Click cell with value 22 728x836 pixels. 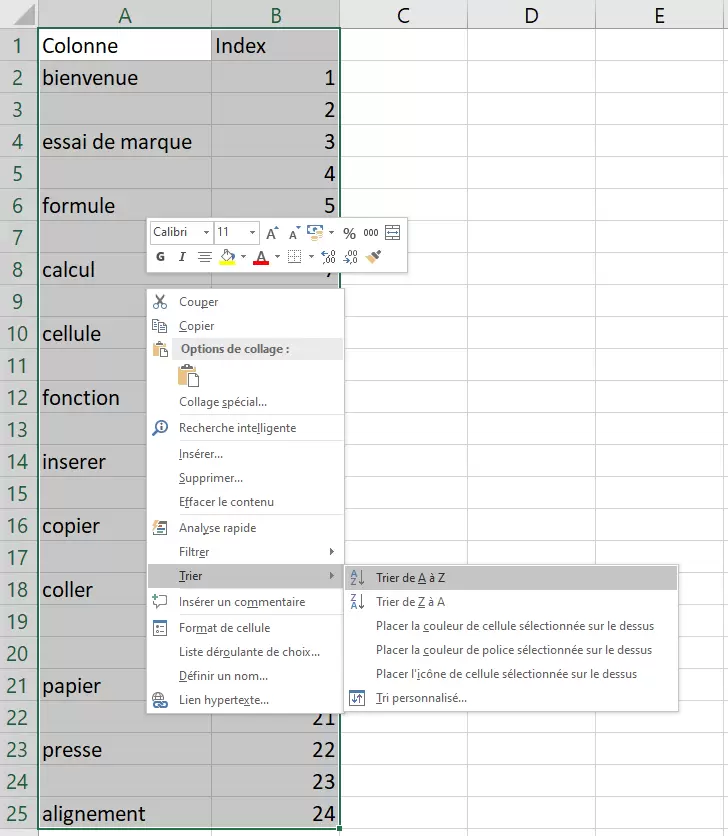click(x=275, y=749)
